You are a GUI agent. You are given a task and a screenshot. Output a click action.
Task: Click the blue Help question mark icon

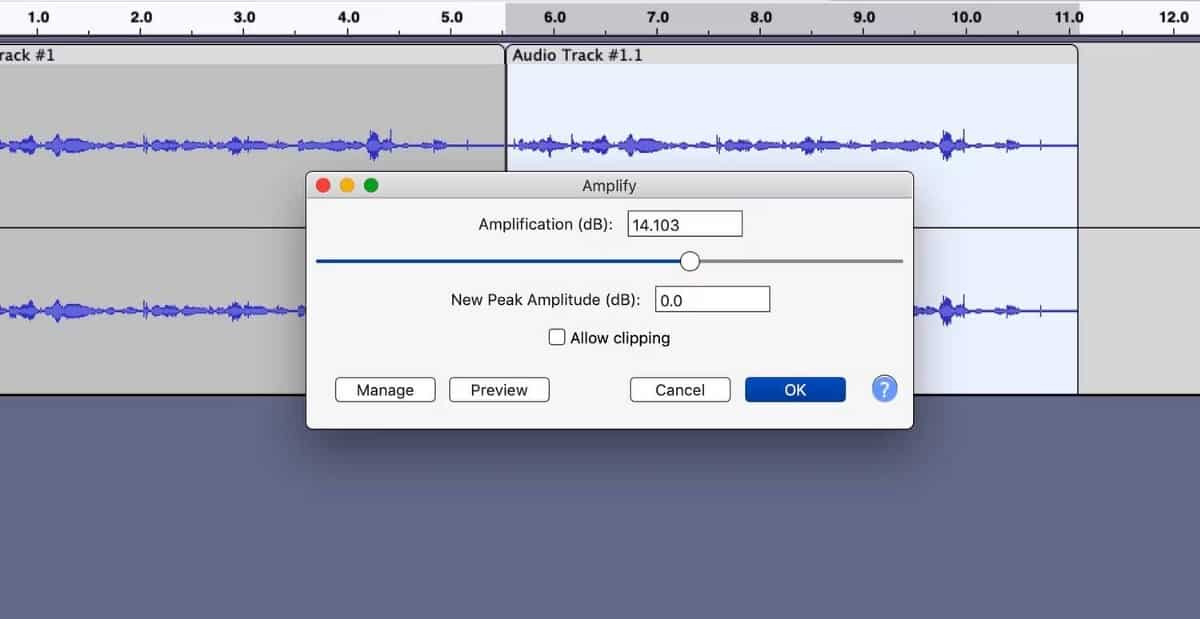884,388
